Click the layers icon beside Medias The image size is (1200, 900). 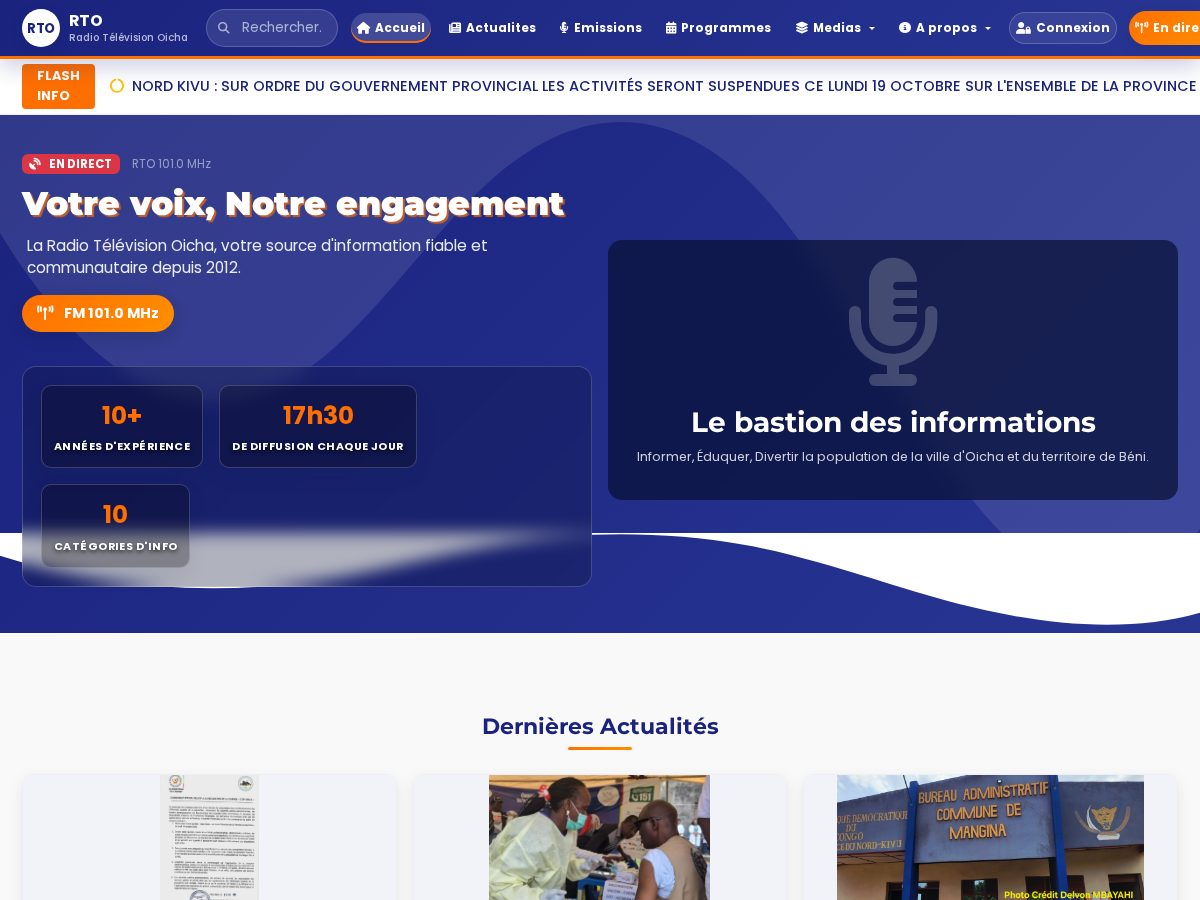[x=802, y=28]
